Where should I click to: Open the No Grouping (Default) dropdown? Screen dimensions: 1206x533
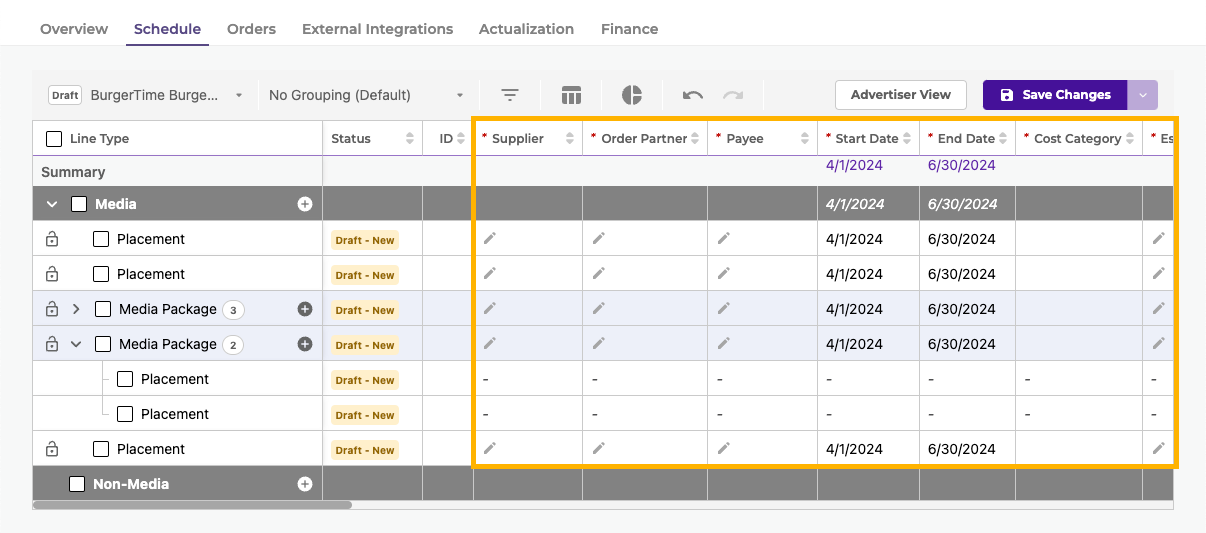pyautogui.click(x=366, y=95)
